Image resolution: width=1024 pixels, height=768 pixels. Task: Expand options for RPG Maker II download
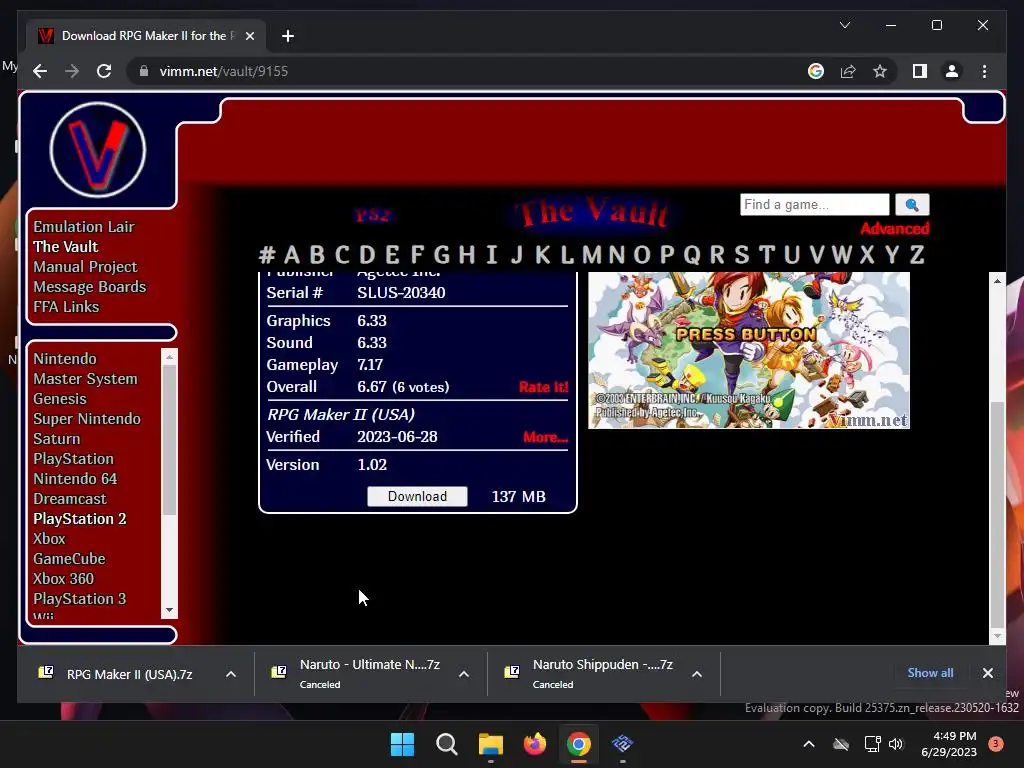pos(231,674)
